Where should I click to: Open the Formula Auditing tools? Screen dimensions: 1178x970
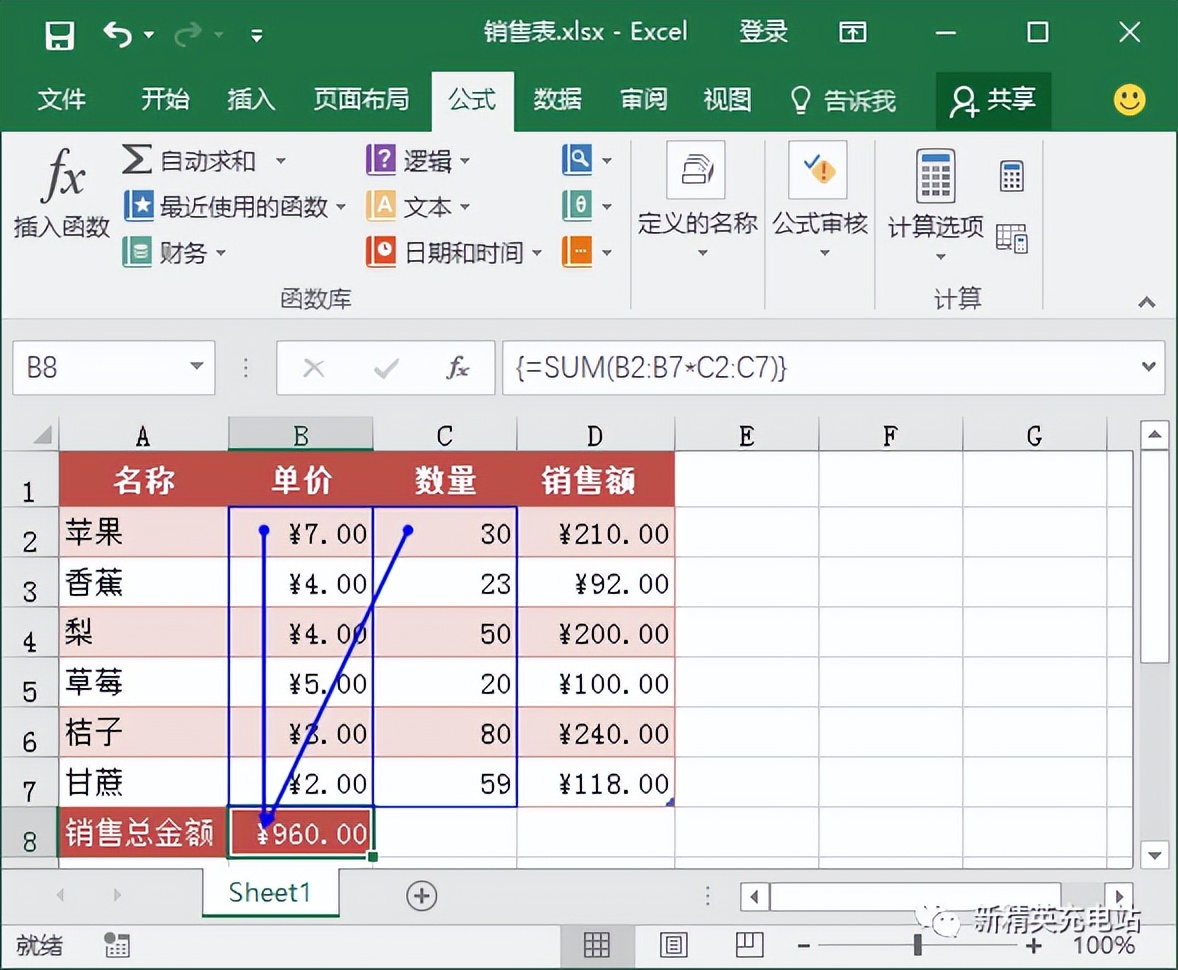(x=819, y=205)
